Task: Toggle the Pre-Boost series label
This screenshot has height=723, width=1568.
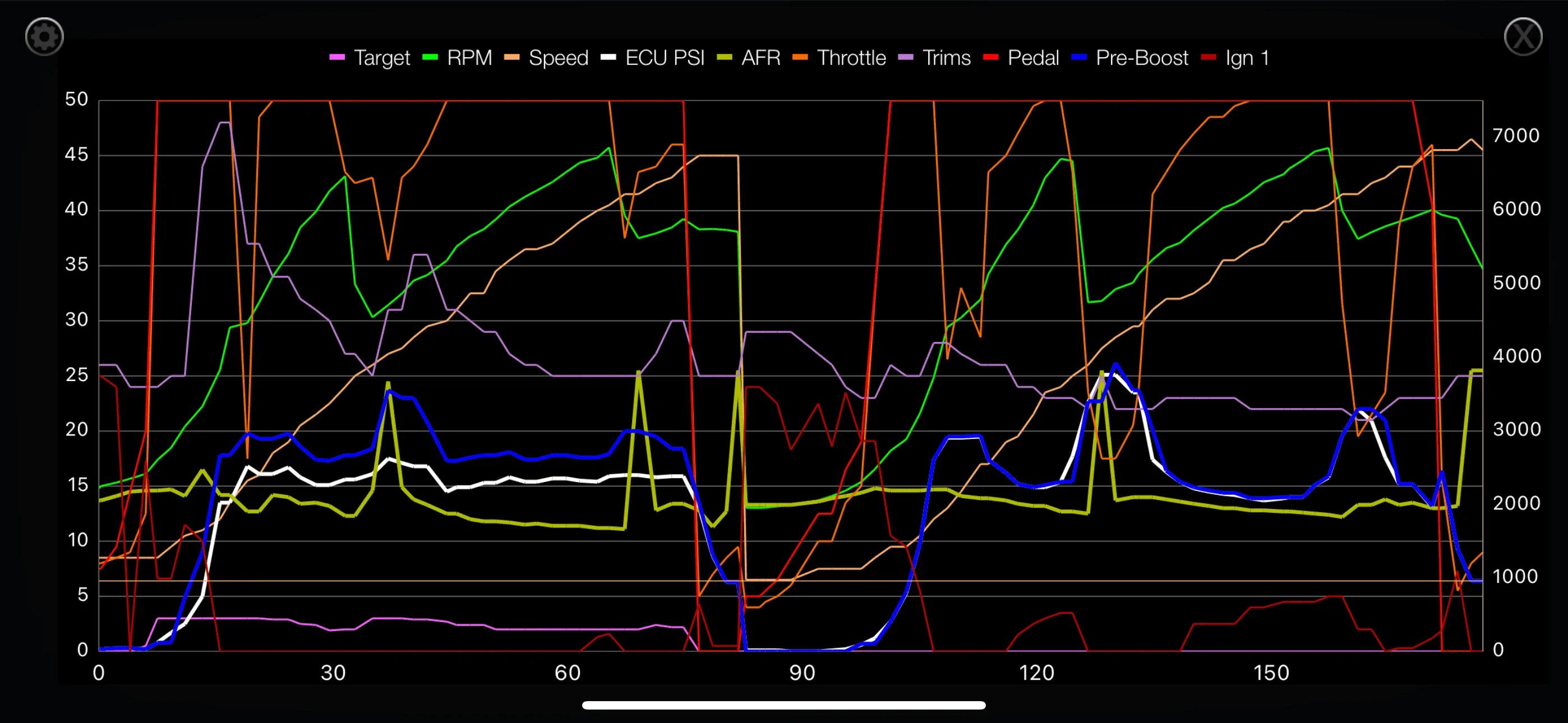Action: [x=1142, y=58]
